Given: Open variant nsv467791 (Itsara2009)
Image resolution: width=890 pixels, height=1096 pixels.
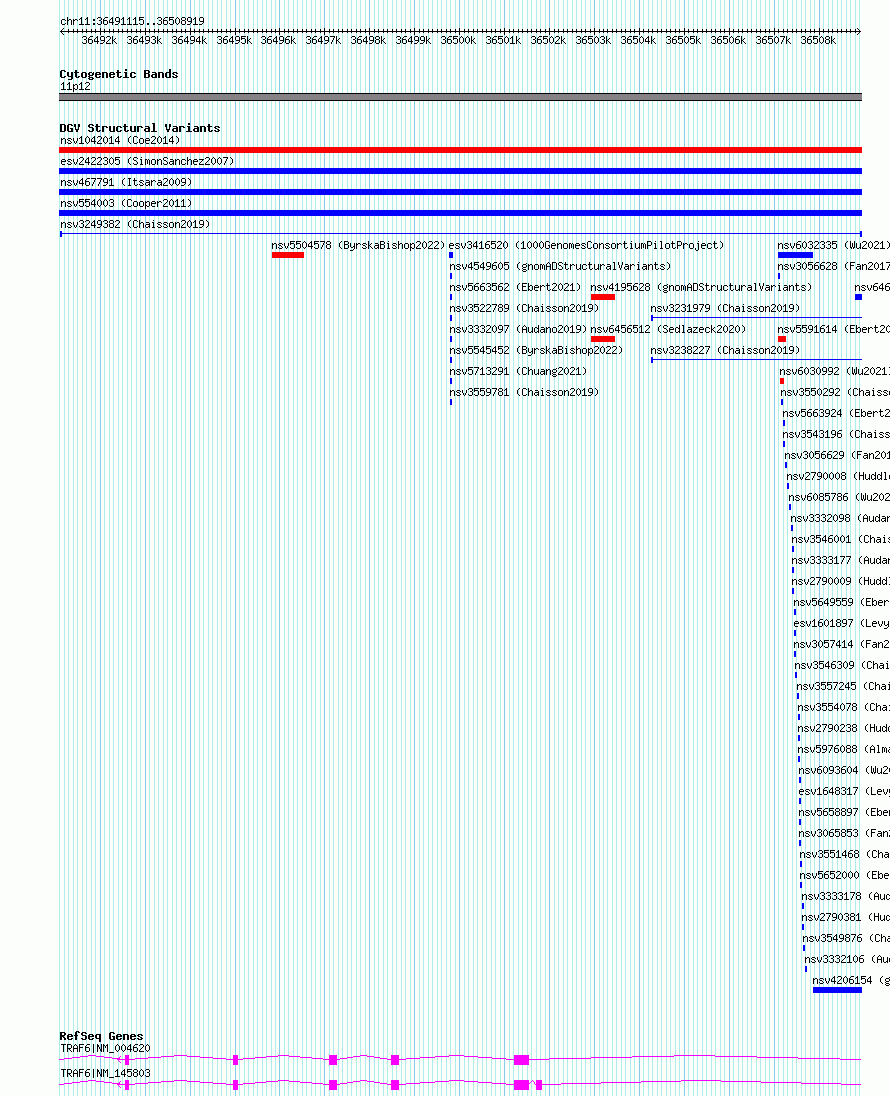Looking at the screenshot, I should 126,182.
